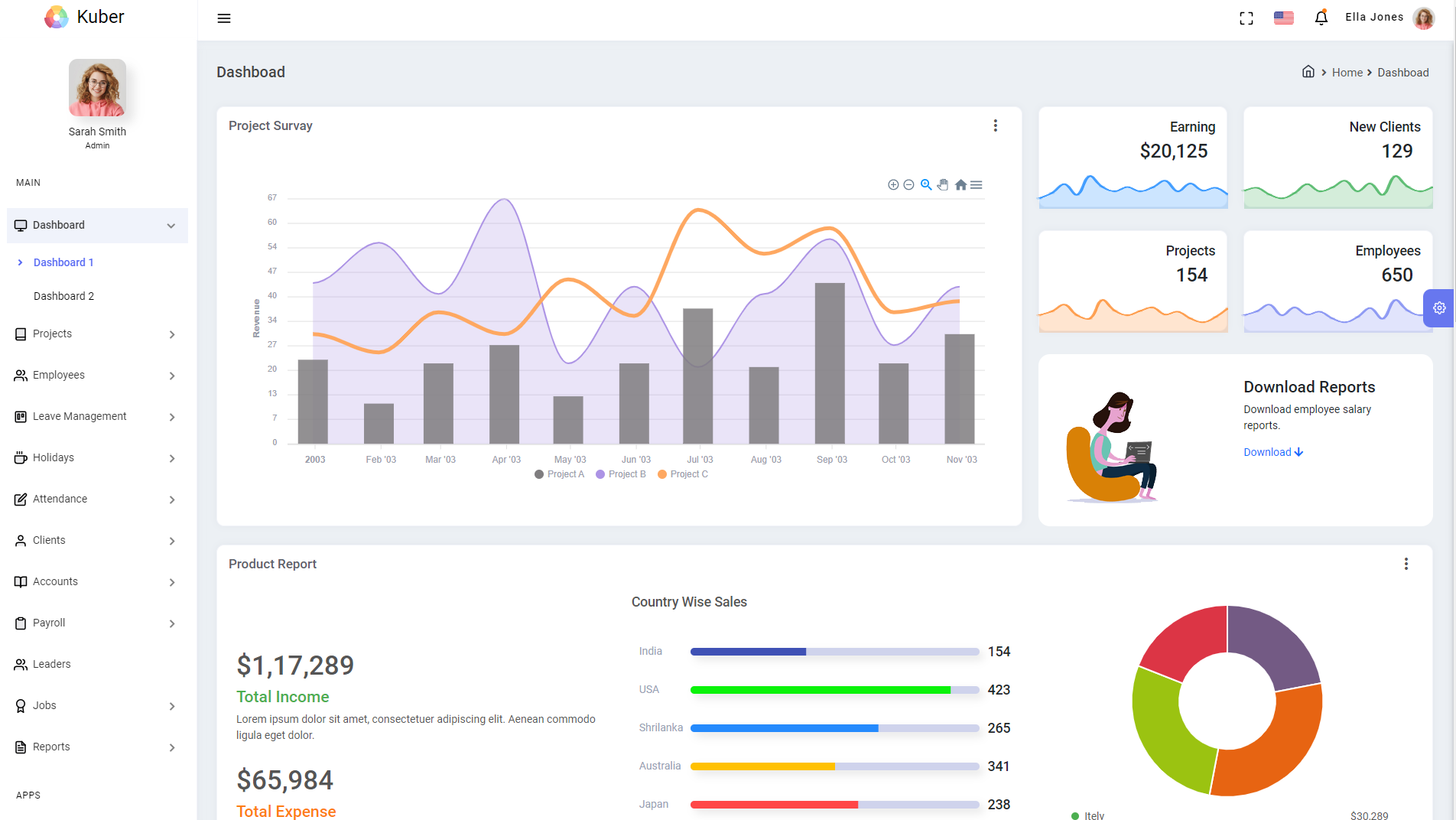
Task: Open the floating settings gear on the right
Action: tap(1440, 308)
